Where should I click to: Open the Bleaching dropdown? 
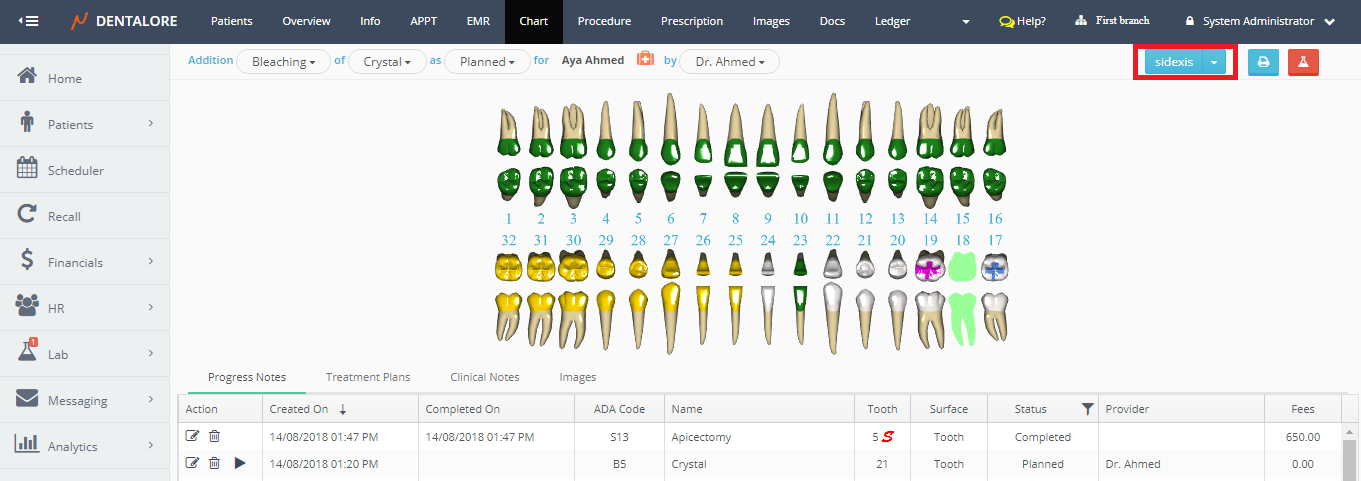point(283,62)
